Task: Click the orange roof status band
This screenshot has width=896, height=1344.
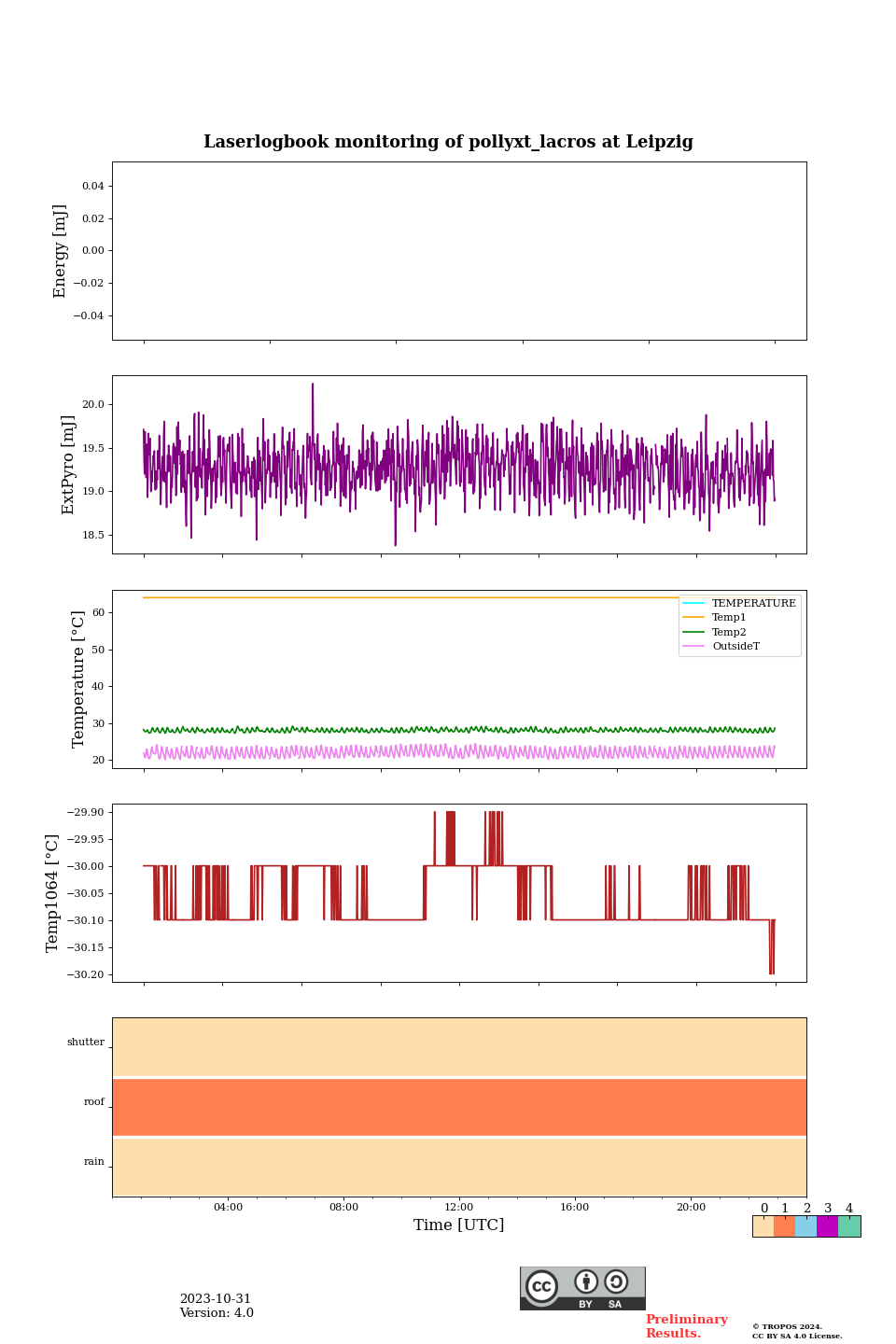Action: 459,1107
